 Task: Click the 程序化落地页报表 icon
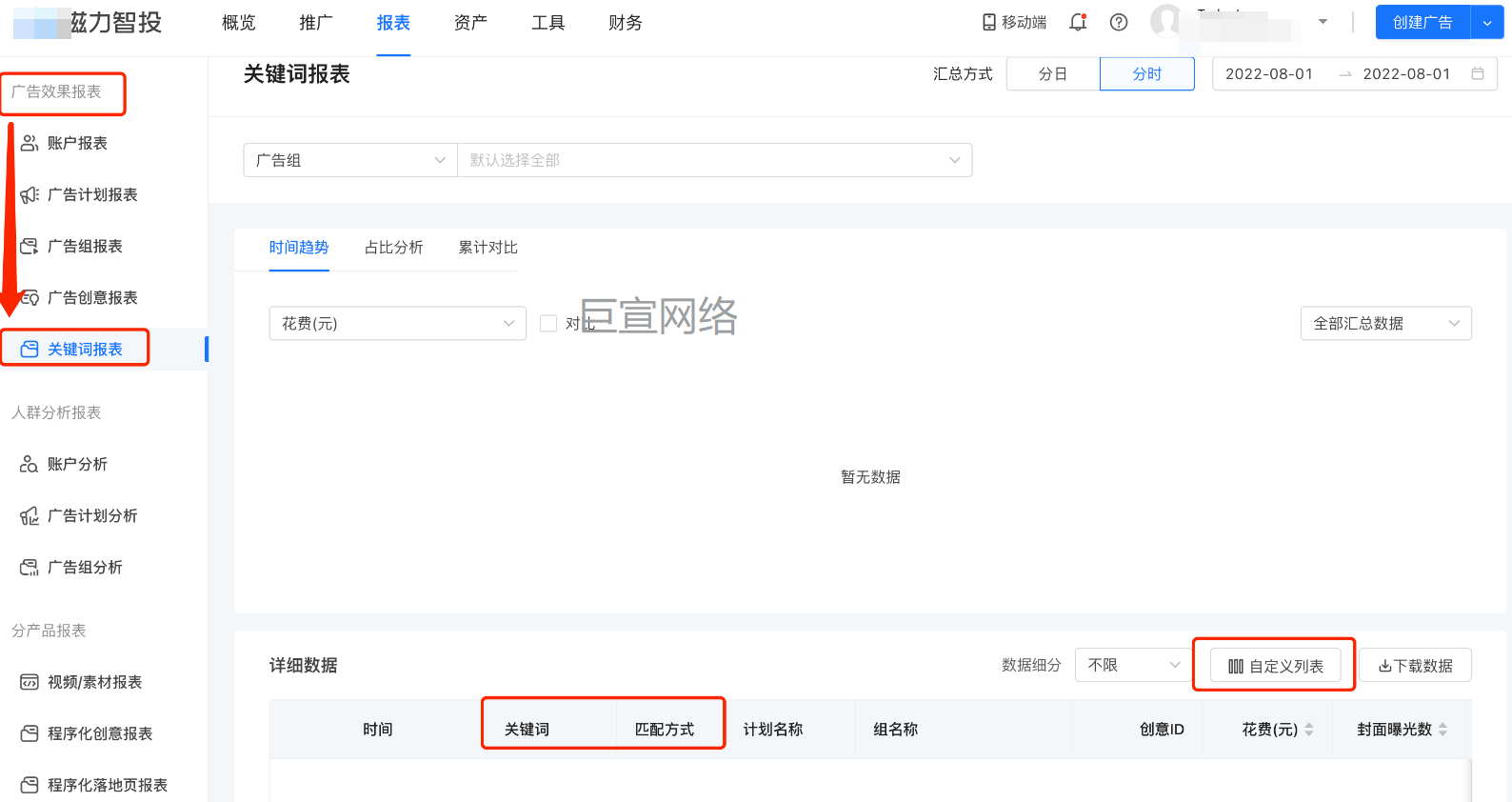pos(30,785)
